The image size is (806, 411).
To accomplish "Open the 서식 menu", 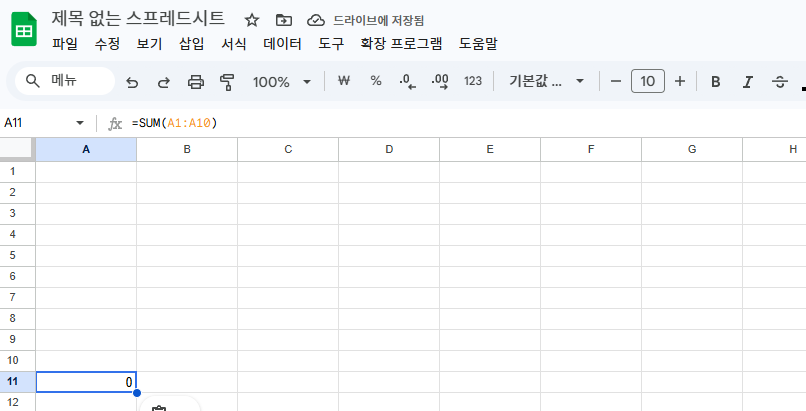I will [233, 44].
